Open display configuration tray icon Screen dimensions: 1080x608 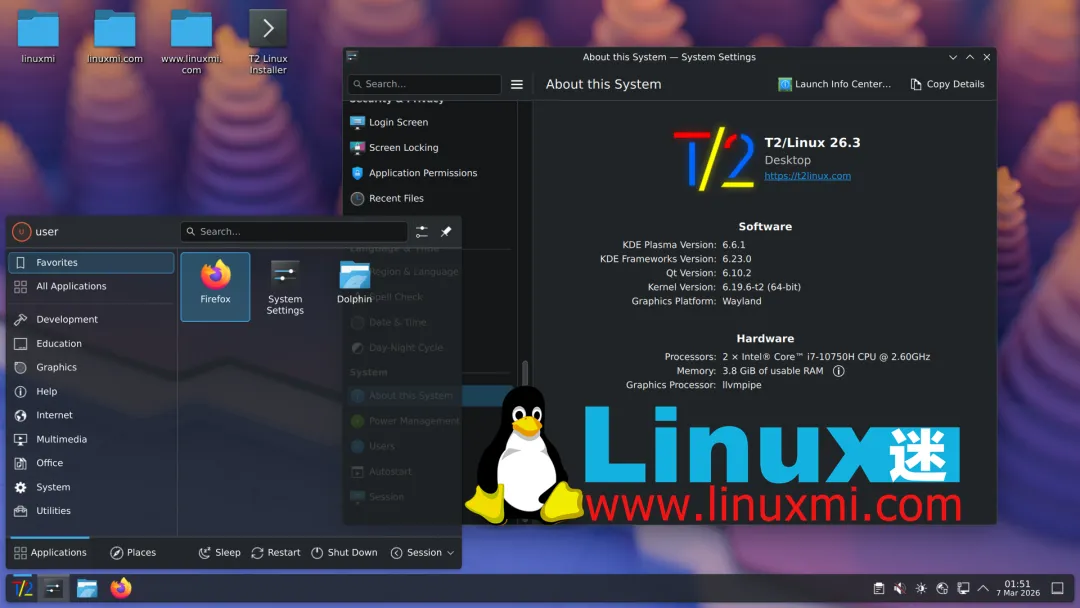coord(963,588)
